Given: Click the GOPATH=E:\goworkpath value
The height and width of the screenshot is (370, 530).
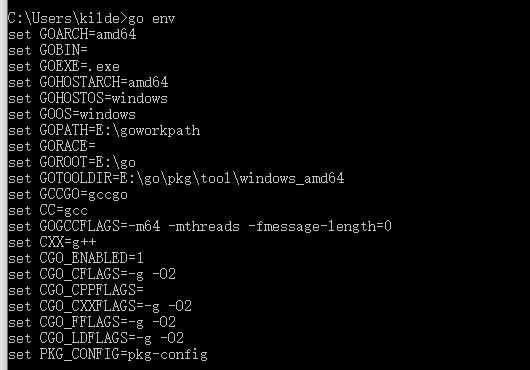Looking at the screenshot, I should pyautogui.click(x=120, y=130).
